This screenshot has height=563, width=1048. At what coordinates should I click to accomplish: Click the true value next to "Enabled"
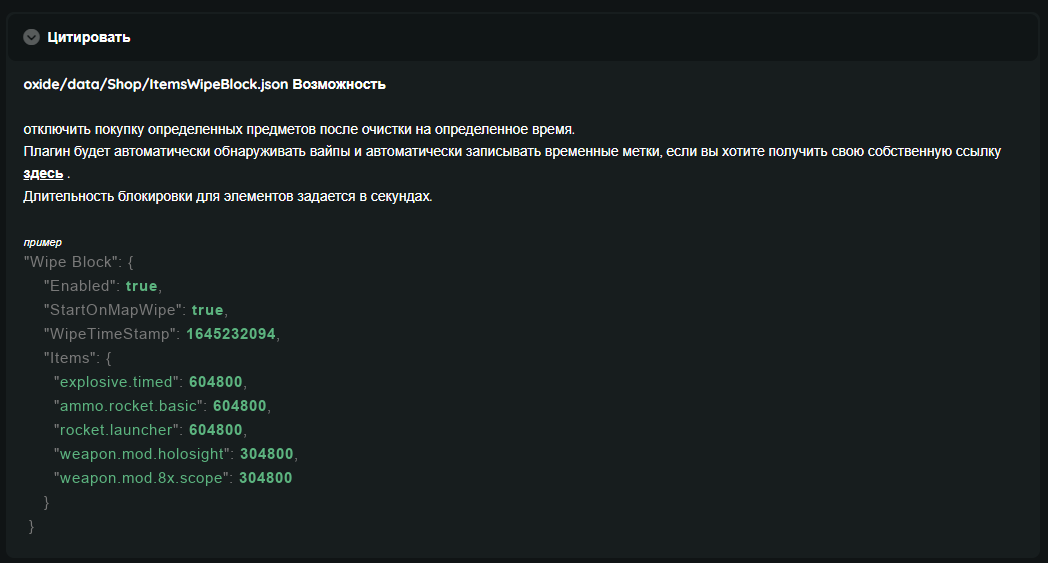[142, 286]
